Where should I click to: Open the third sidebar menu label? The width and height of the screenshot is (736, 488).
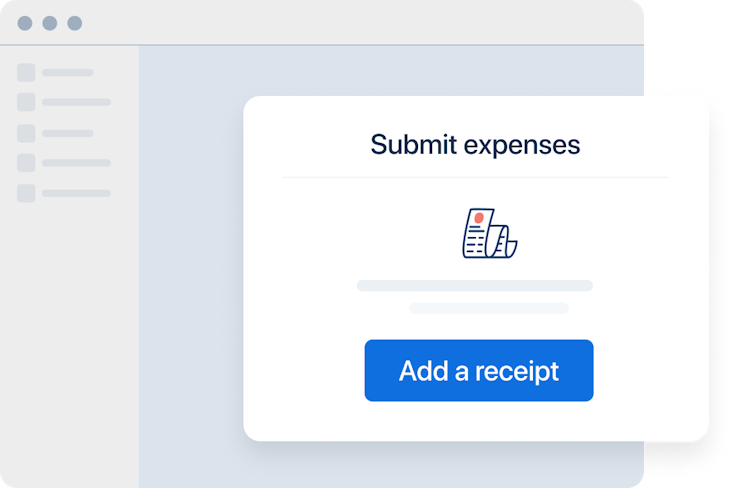[68, 133]
